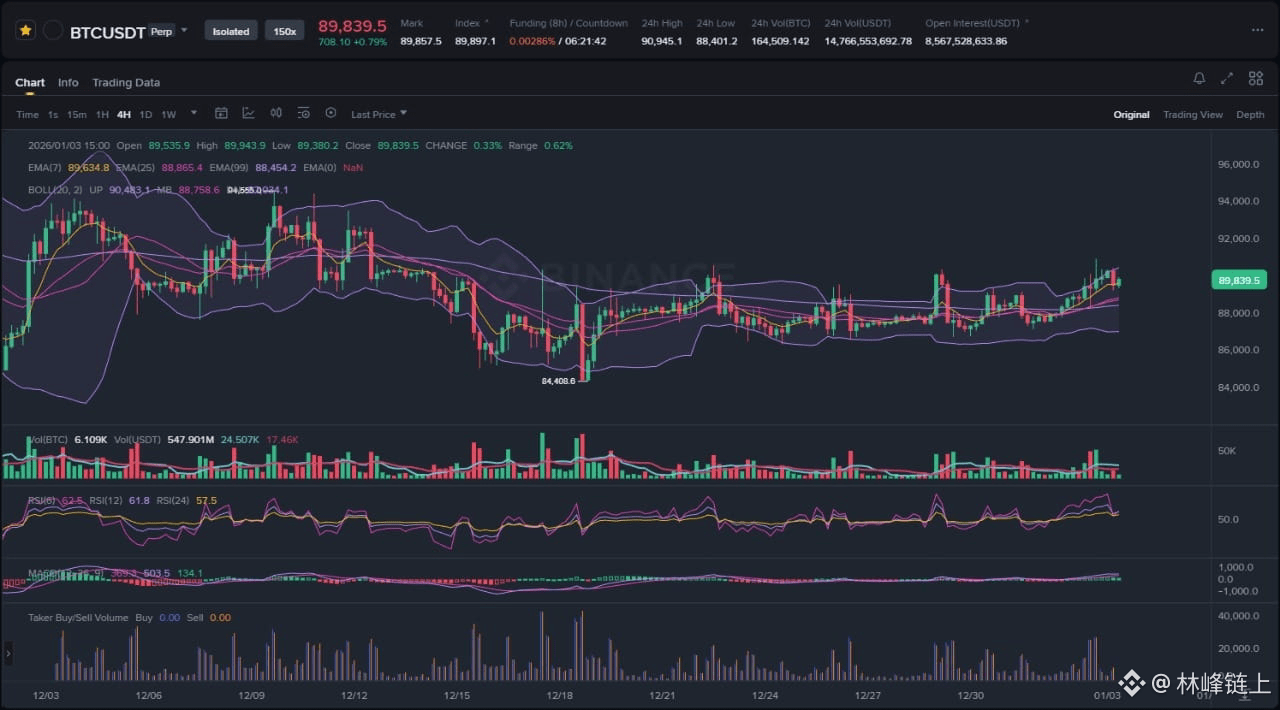Click the Taker Buy/Sell Volume label
The width and height of the screenshot is (1280, 710).
coord(78,618)
